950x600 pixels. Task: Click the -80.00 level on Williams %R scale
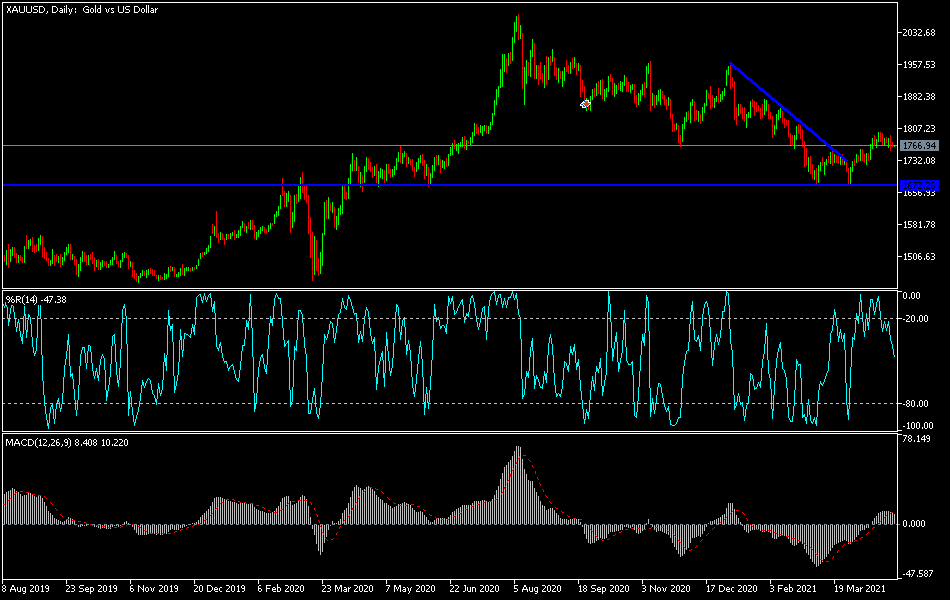tap(915, 404)
